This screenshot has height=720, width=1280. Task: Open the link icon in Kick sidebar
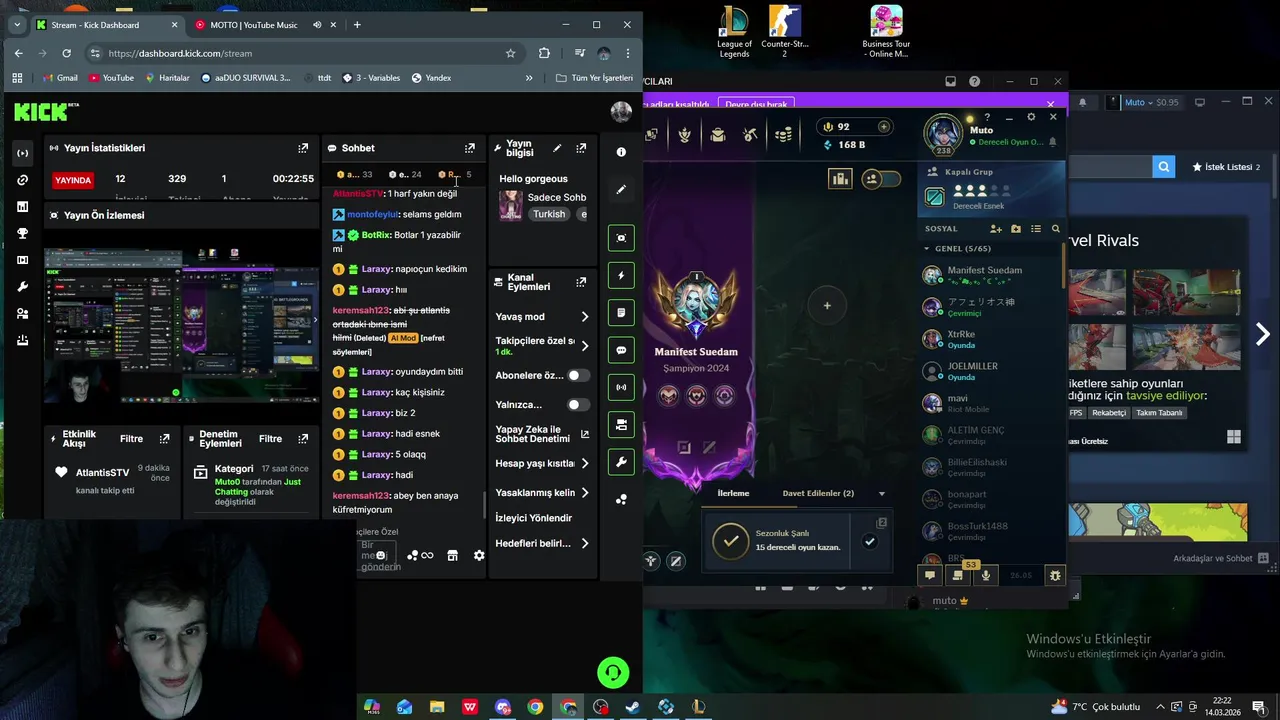pyautogui.click(x=22, y=180)
